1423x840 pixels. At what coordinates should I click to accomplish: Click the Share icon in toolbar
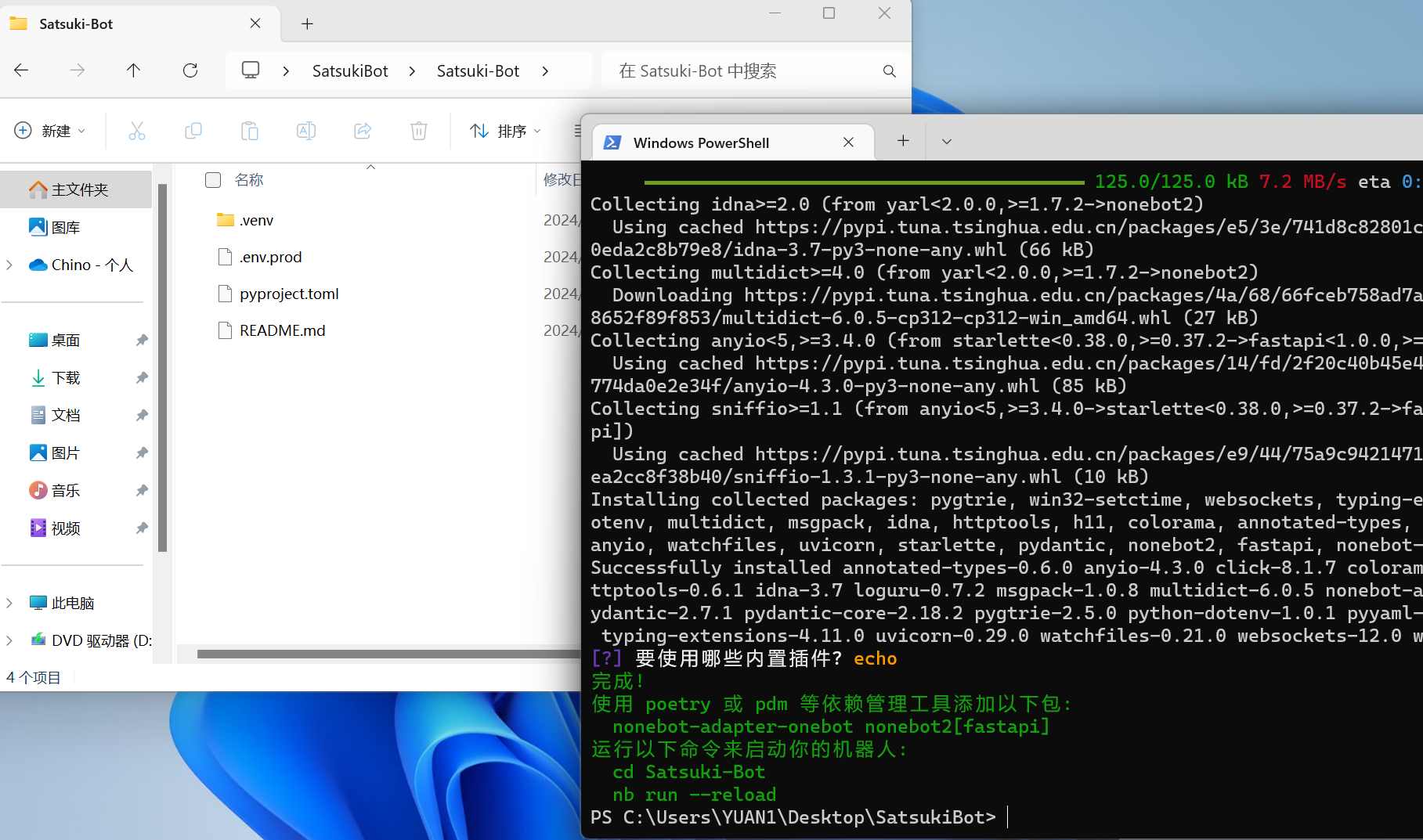coord(363,131)
